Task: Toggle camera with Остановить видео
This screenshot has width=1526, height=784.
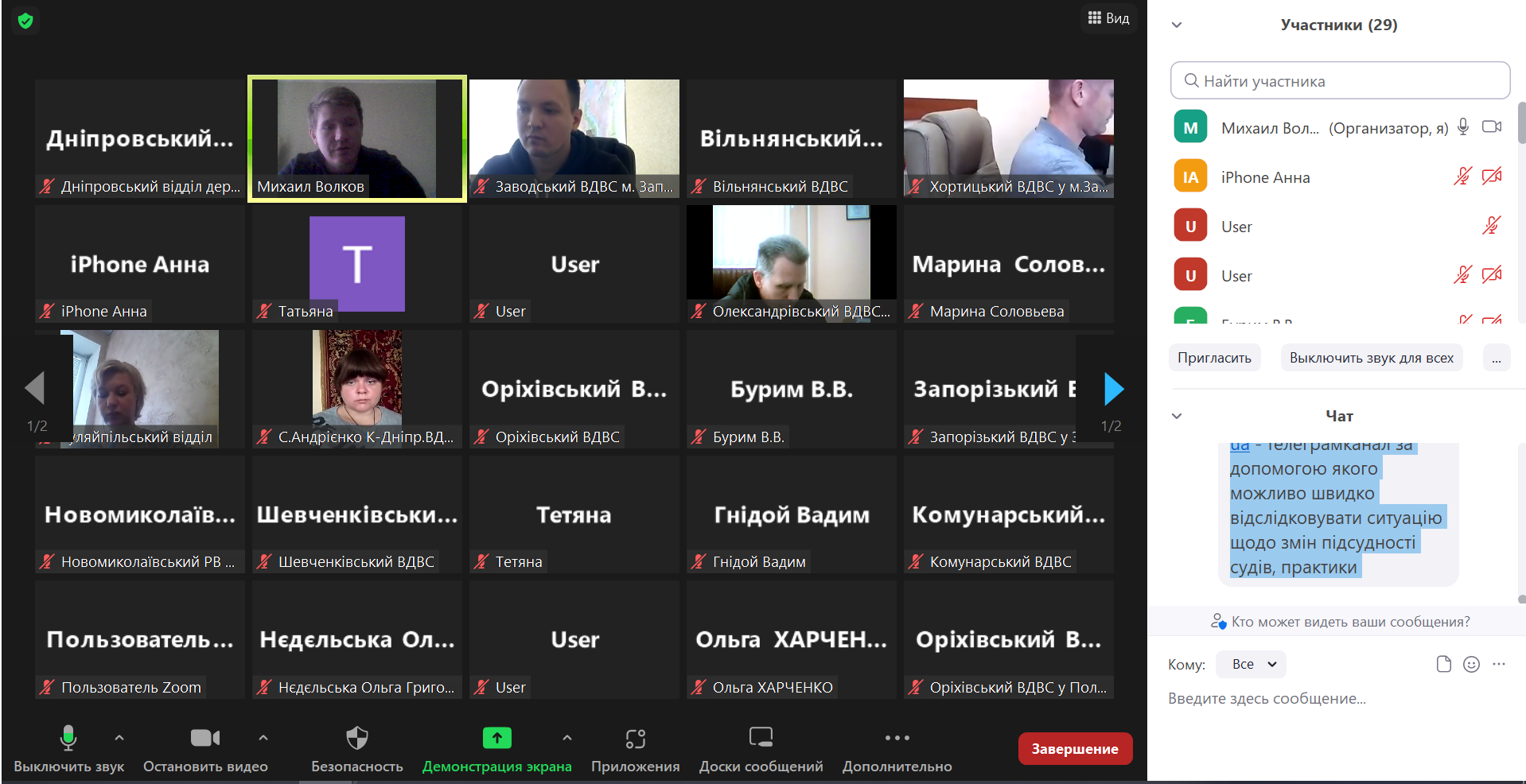Action: coord(204,739)
